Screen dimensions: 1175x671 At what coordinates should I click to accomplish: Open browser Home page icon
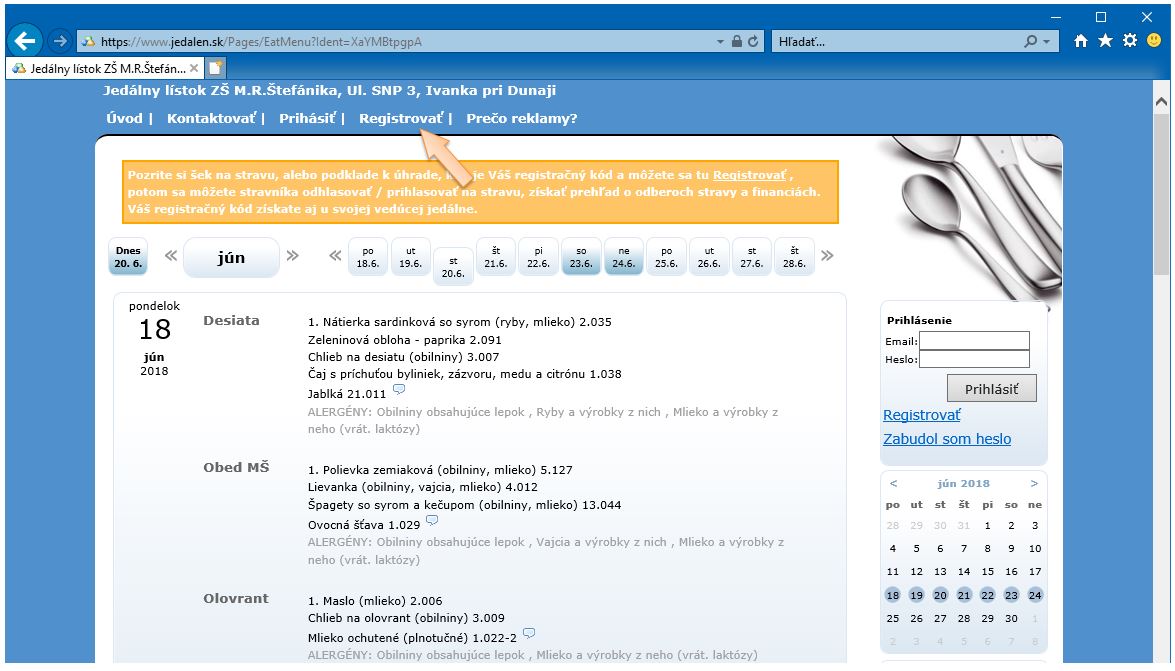point(1081,42)
